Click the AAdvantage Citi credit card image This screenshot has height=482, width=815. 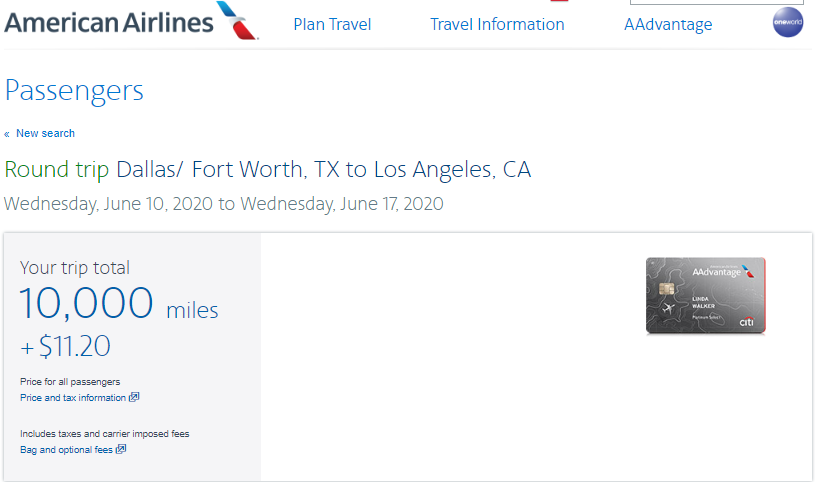click(706, 295)
